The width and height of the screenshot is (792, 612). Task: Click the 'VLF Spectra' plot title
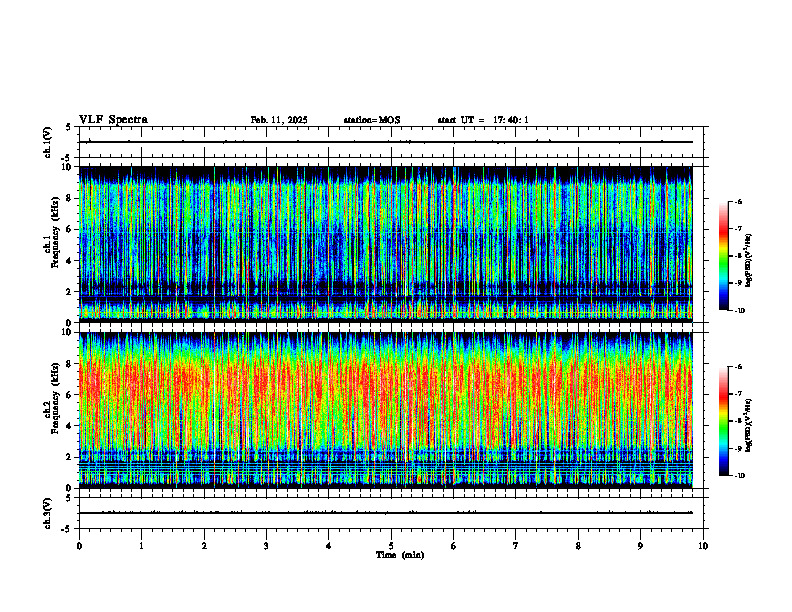point(113,119)
